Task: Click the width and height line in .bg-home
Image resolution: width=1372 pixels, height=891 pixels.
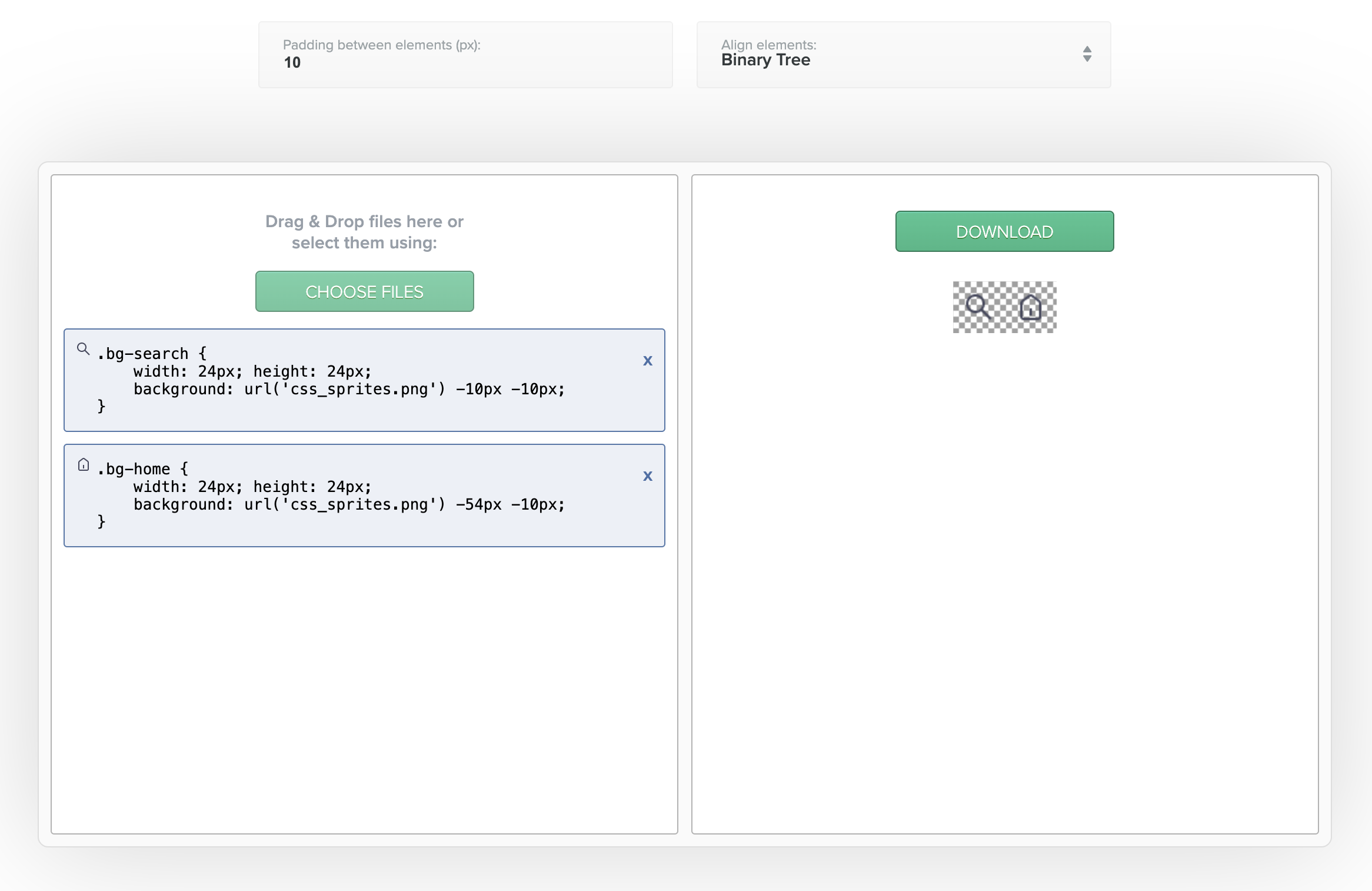Action: [252, 487]
